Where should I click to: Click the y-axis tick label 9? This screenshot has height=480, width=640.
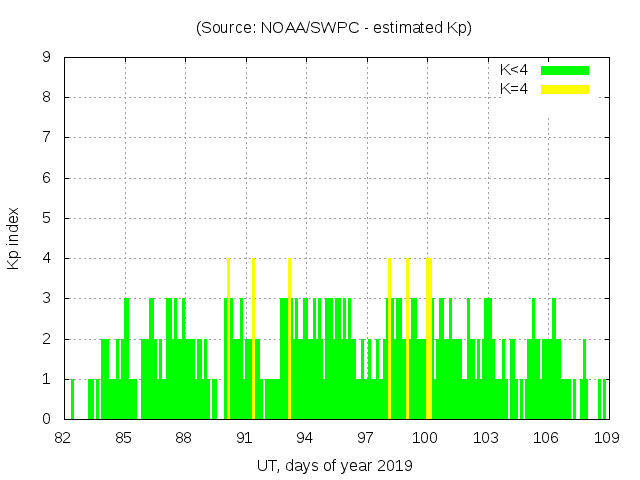(x=46, y=58)
